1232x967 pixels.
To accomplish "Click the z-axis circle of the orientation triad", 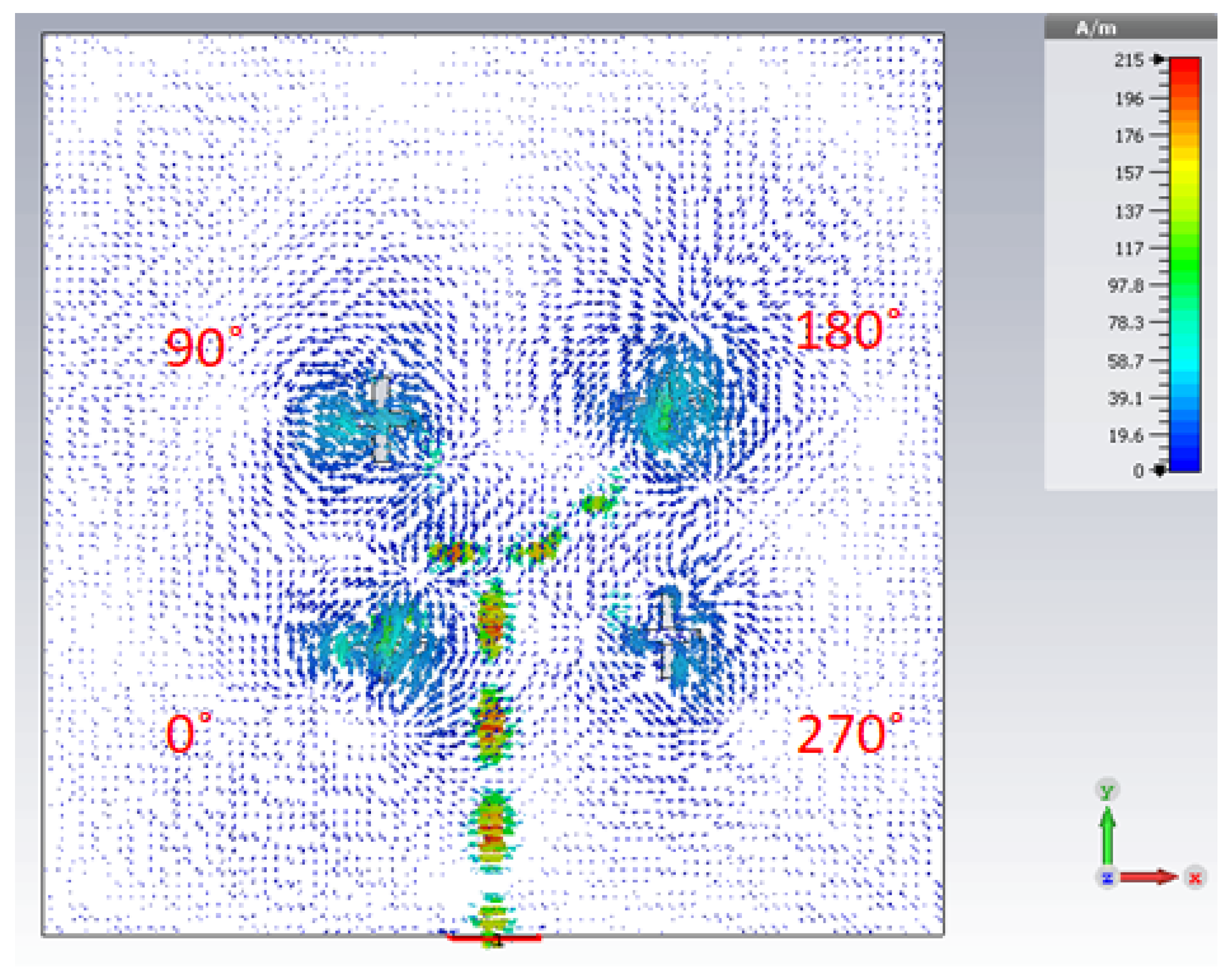I will [1107, 878].
